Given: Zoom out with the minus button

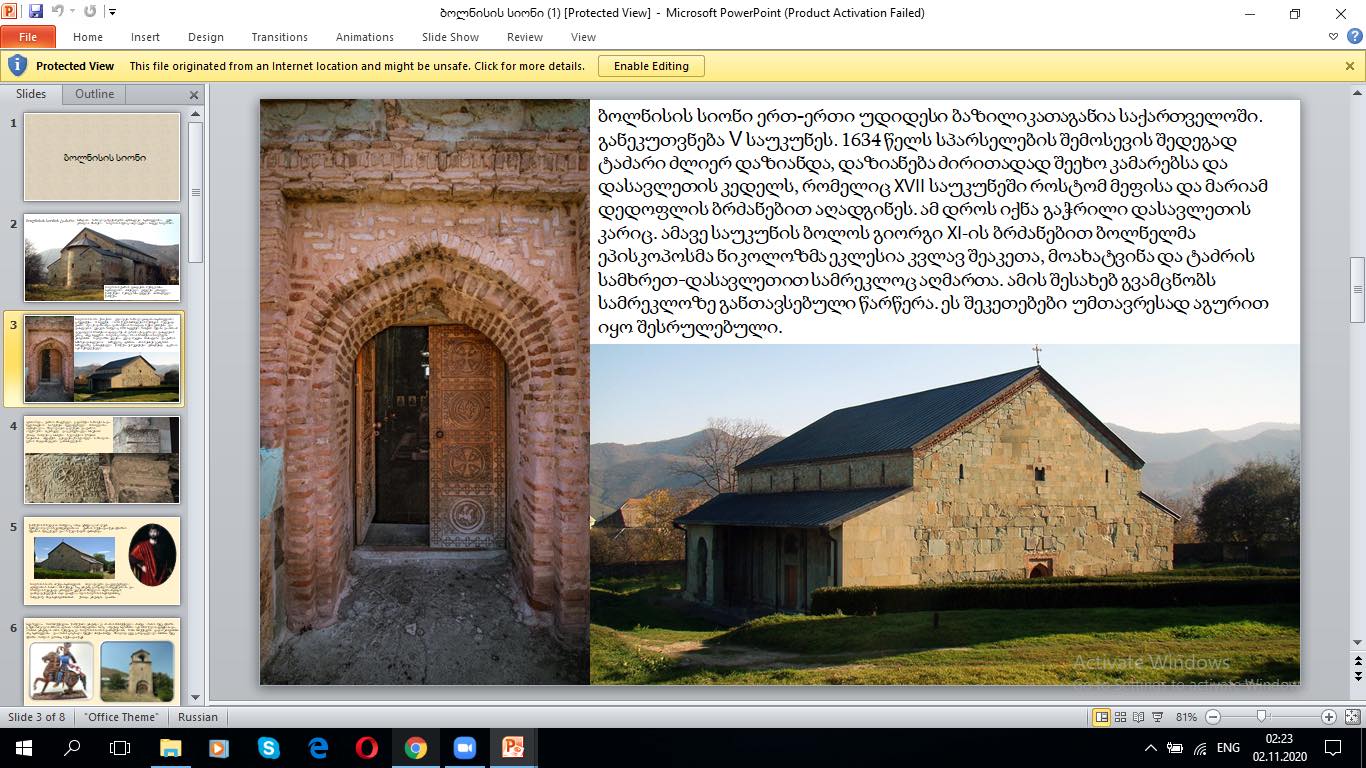Looking at the screenshot, I should [1213, 717].
